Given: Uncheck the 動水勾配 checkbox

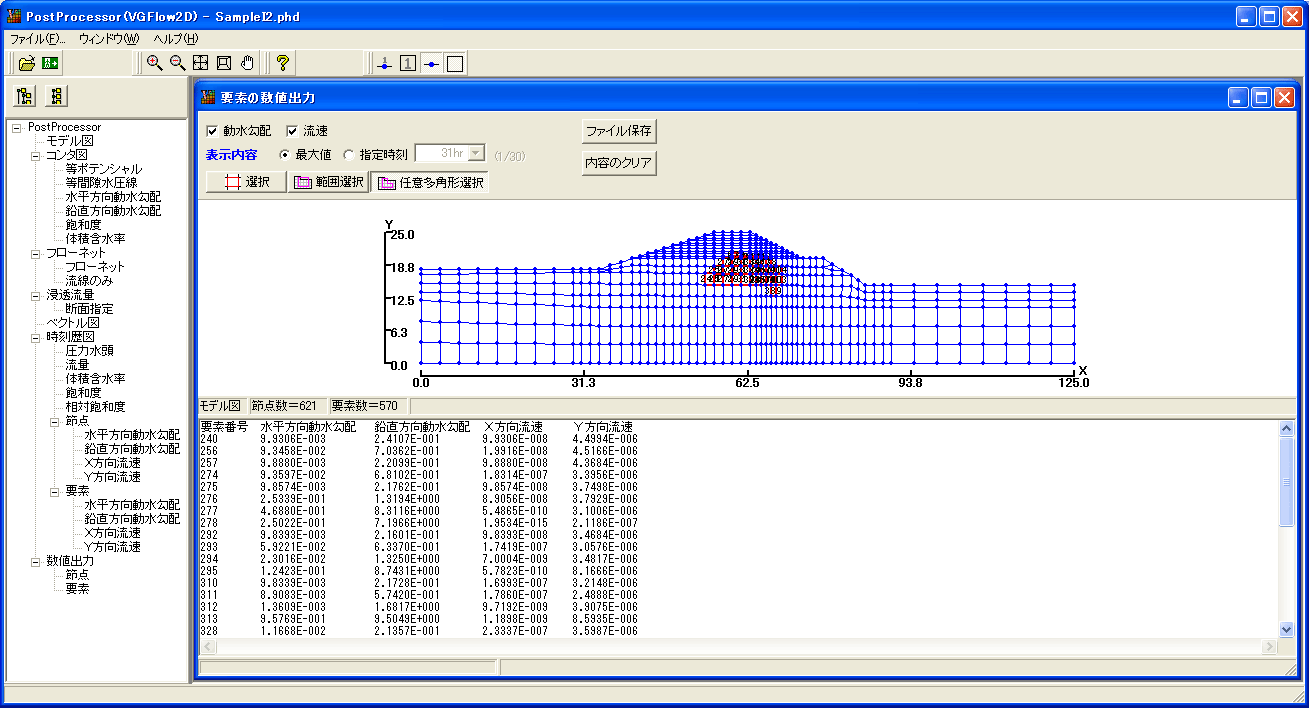Looking at the screenshot, I should 212,131.
